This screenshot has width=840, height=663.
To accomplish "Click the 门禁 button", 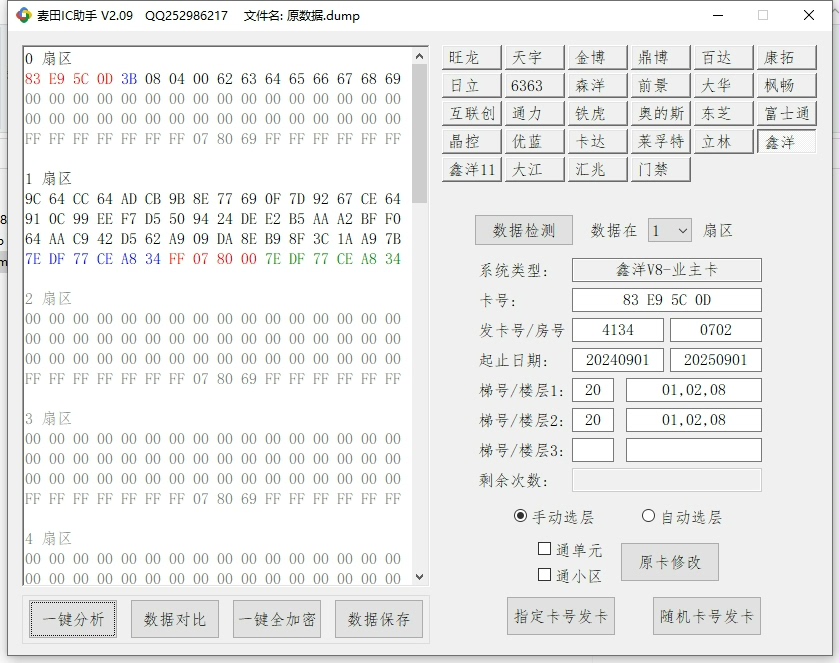I will click(661, 170).
